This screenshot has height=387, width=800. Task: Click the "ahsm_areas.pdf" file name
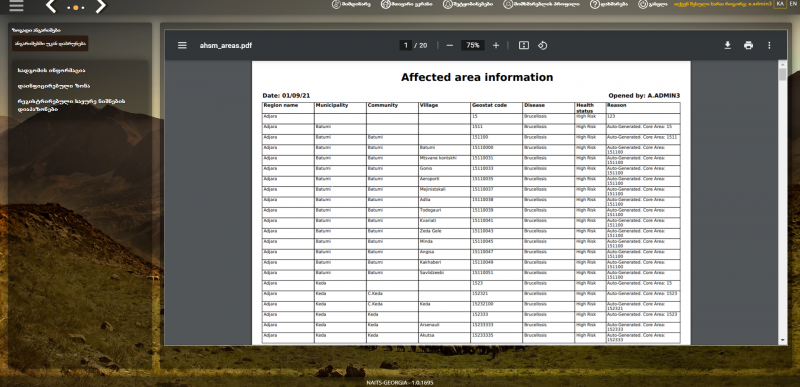click(226, 45)
